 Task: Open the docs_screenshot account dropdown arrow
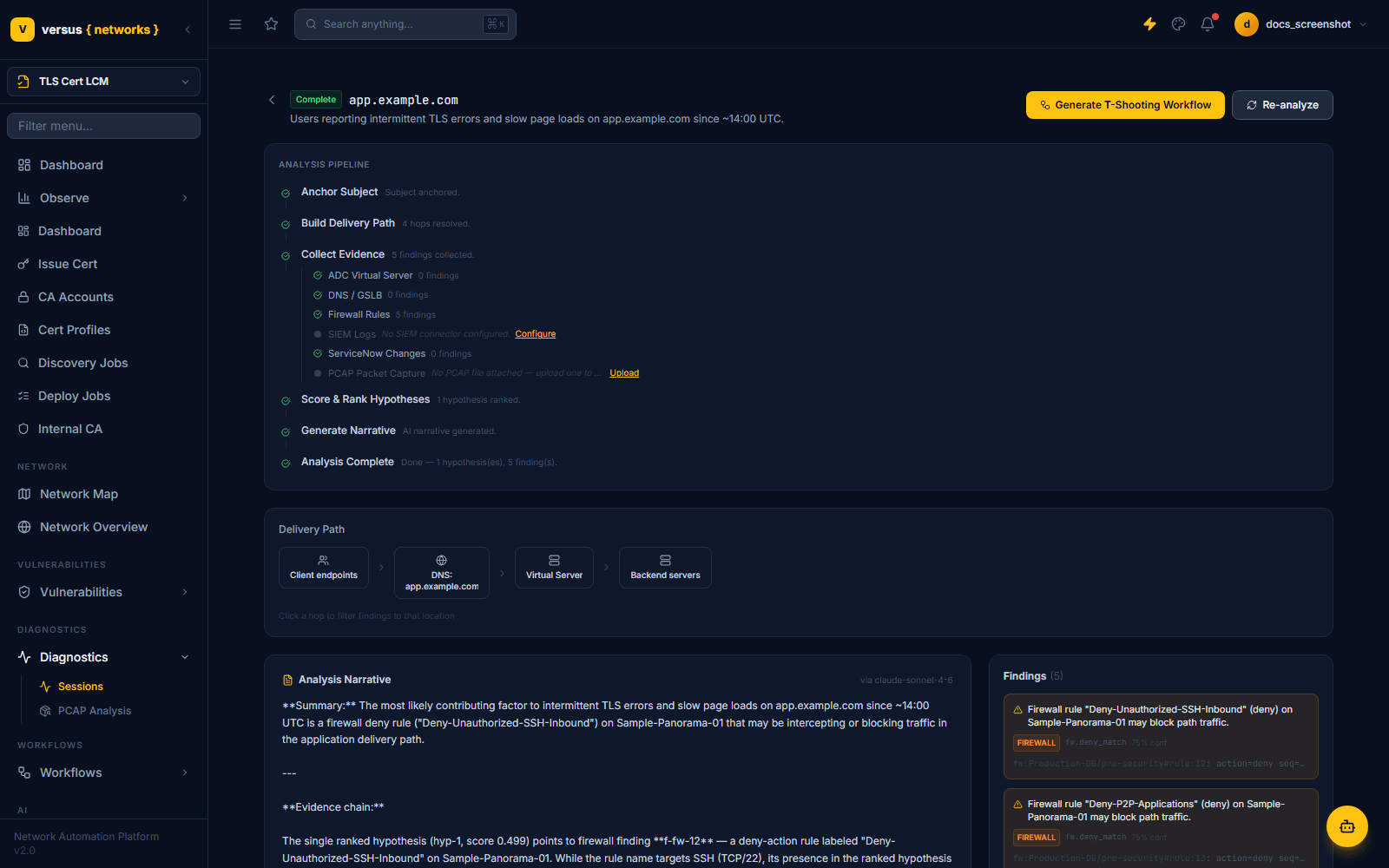(1363, 24)
